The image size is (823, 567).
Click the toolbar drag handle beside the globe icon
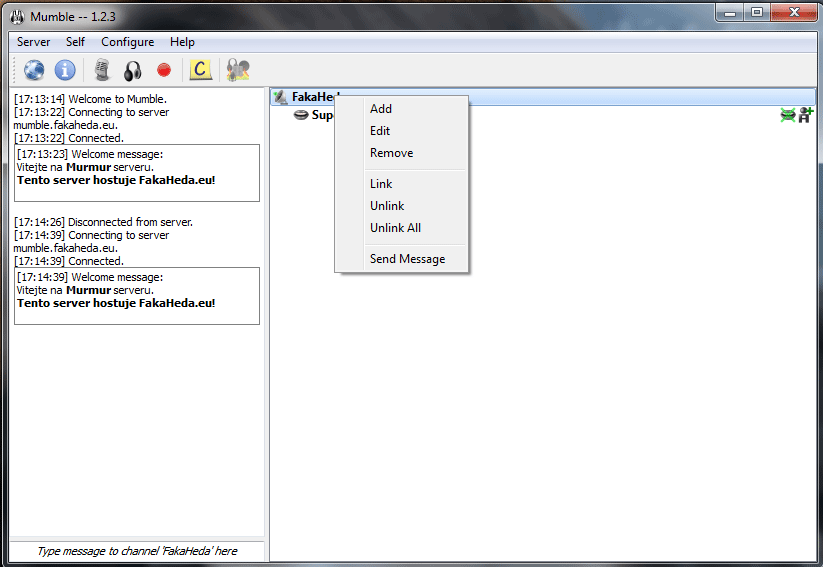tap(15, 70)
